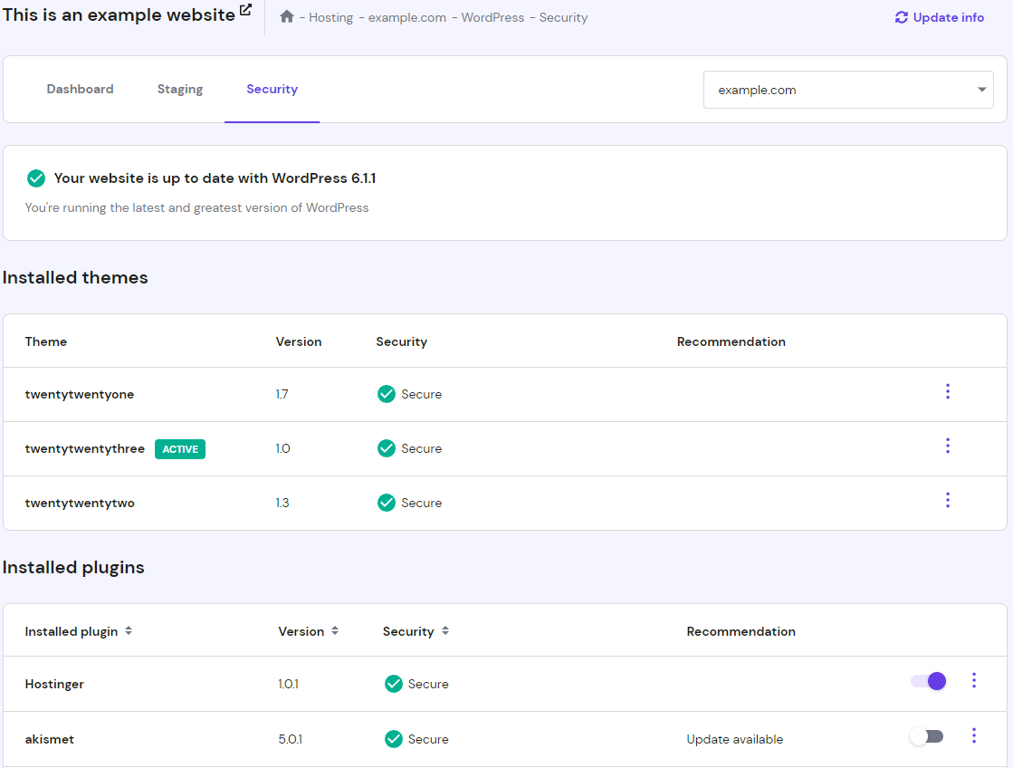Open the Hosting breadcrumb link
Viewport: 1013px width, 768px height.
tap(330, 17)
